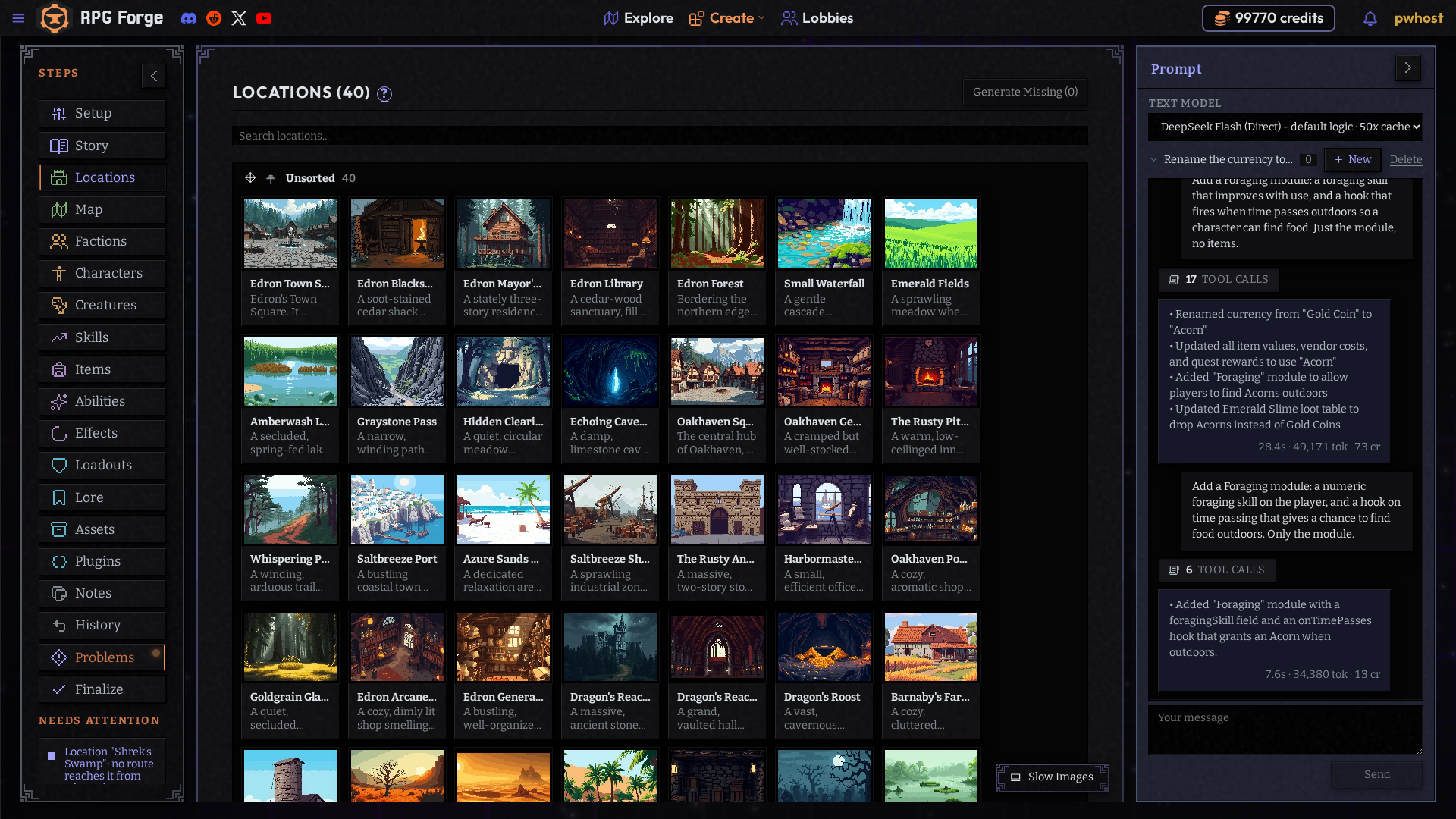Toggle the Slow Images option
Viewport: 1456px width, 819px height.
[1052, 777]
